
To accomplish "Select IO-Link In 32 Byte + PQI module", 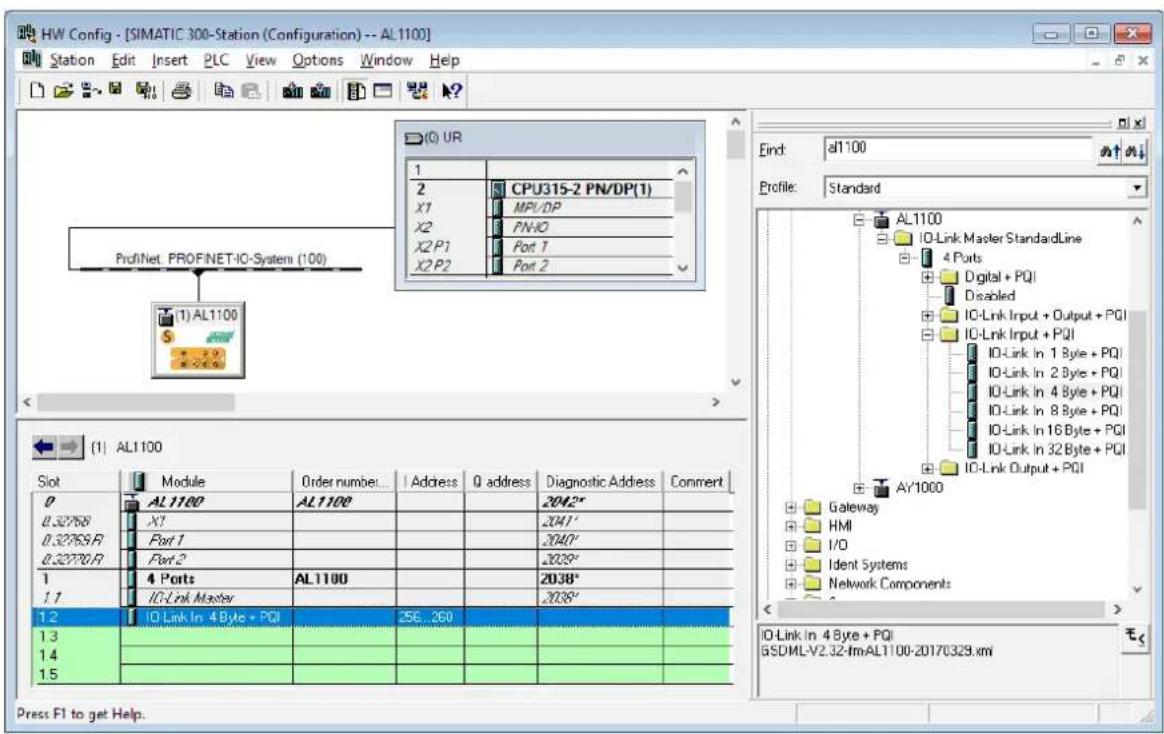I will tap(1056, 450).
